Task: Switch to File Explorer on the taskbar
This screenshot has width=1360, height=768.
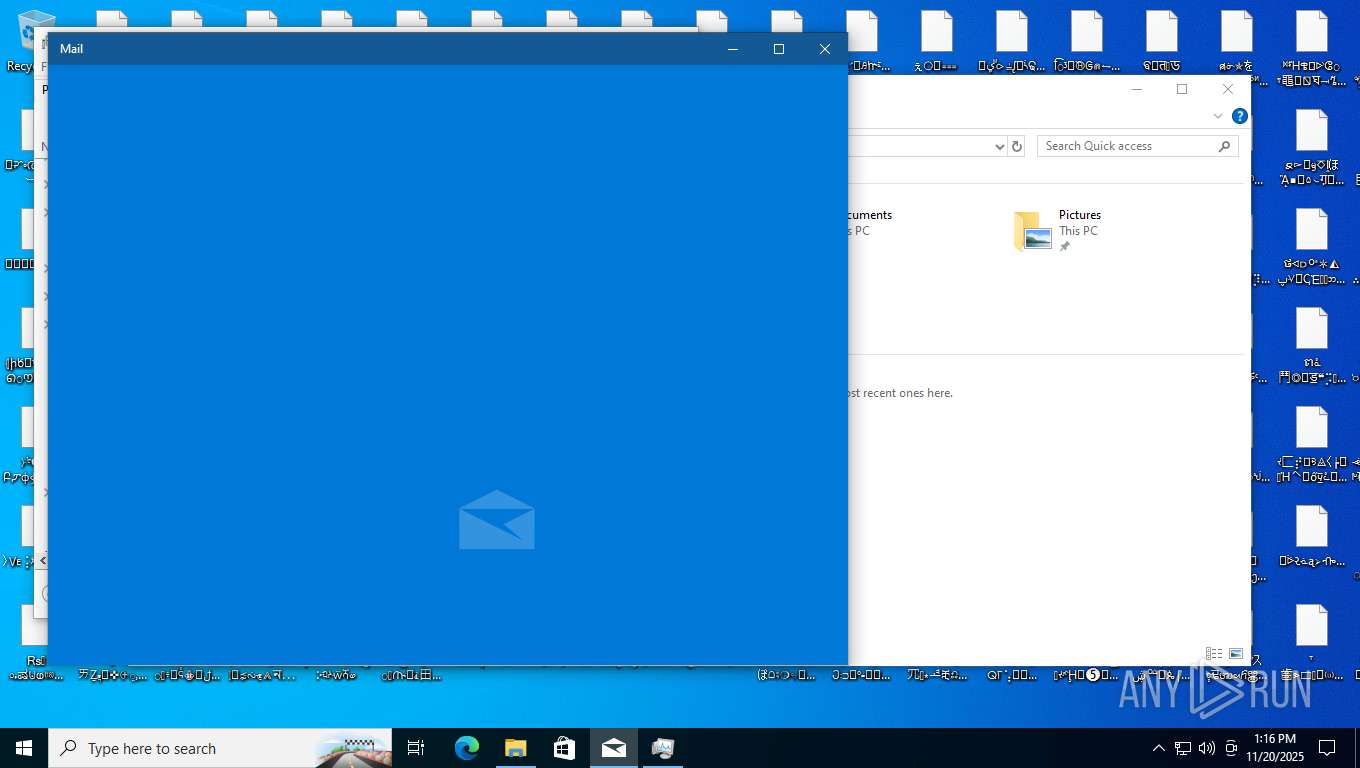Action: click(x=515, y=748)
